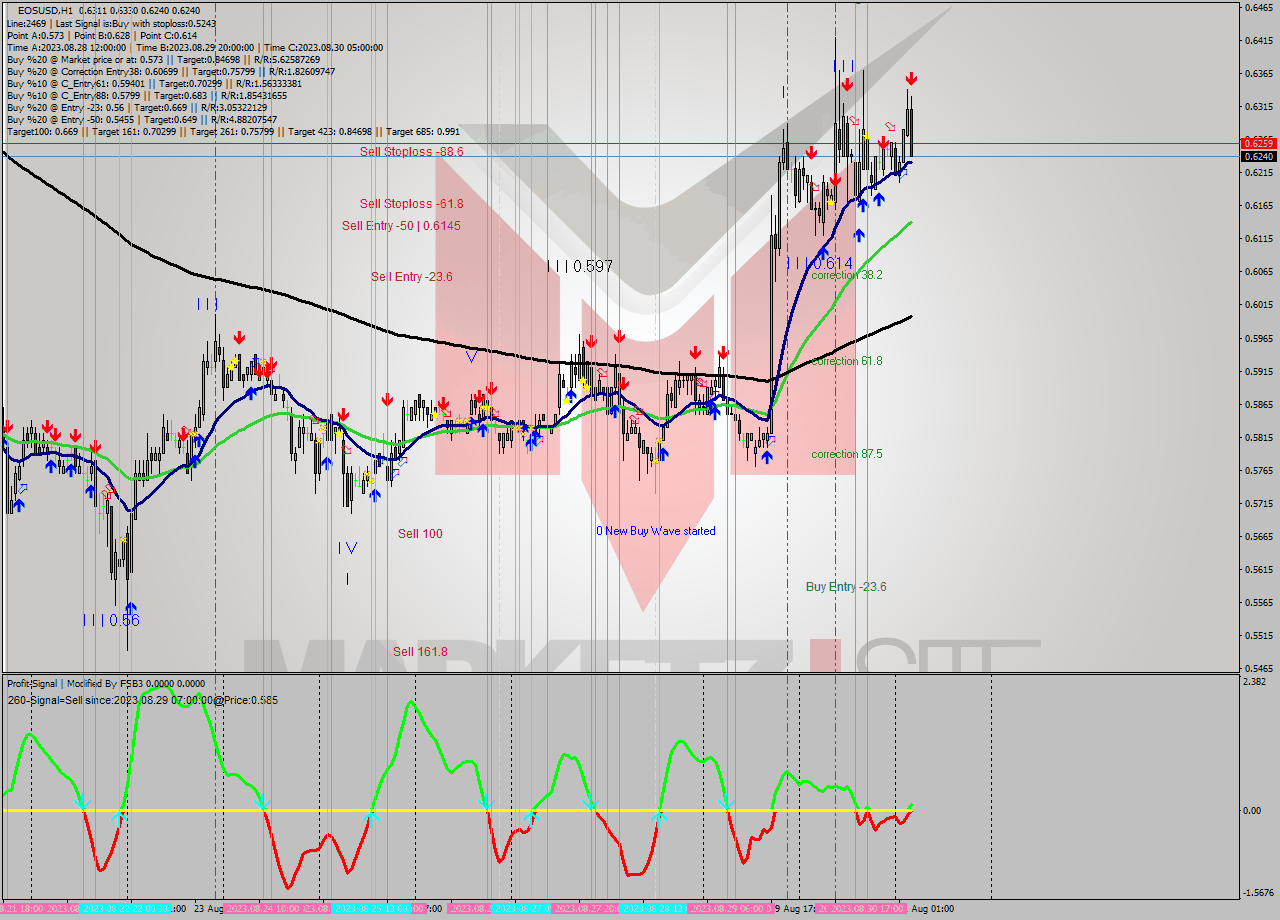
Task: Select the 'Line:2469 | Last Signal is:Buy' info line
Action: (x=111, y=22)
